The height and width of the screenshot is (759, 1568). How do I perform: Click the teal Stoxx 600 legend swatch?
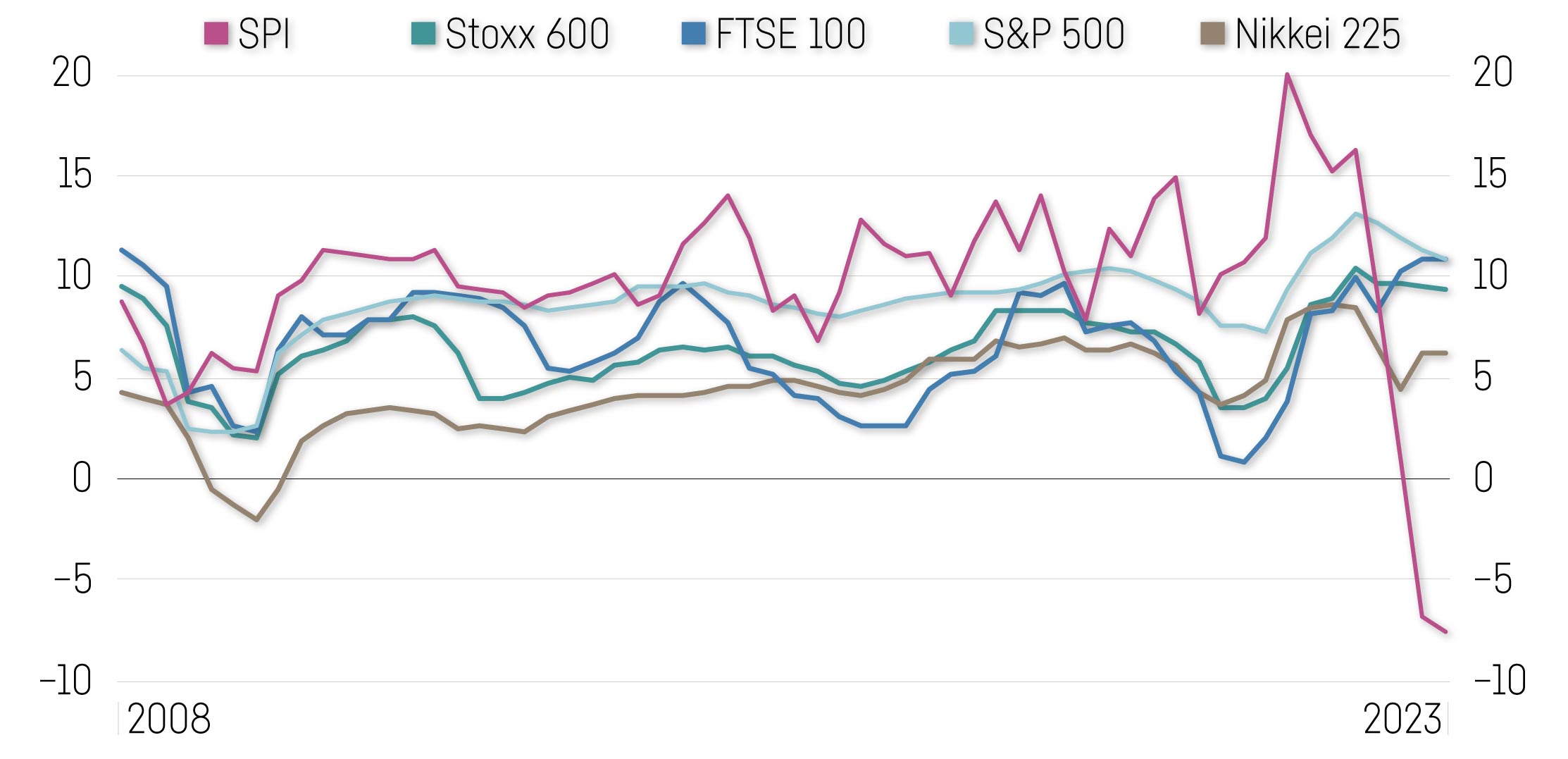pos(423,33)
